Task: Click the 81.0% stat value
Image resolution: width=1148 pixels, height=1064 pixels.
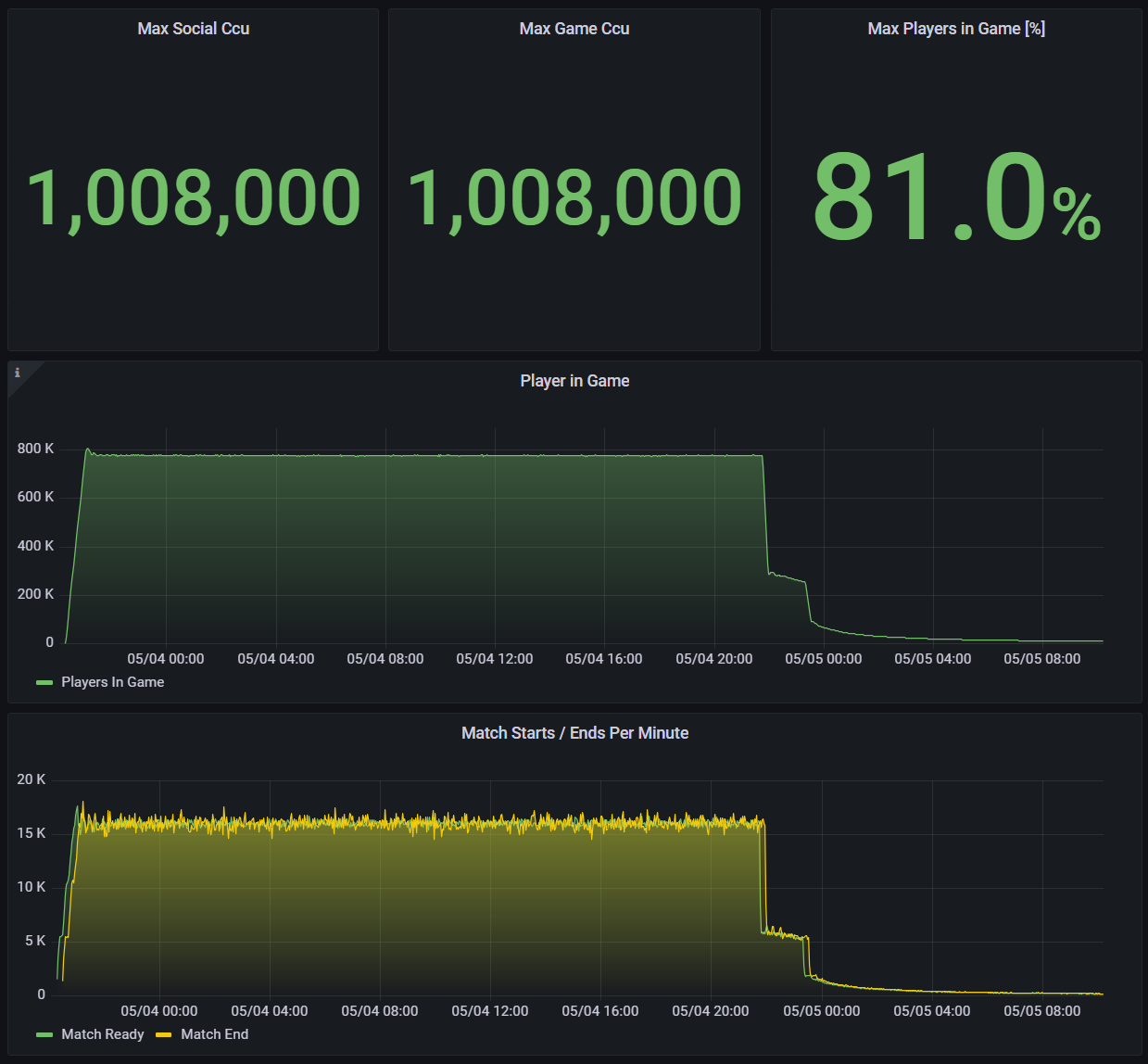Action: 953,196
